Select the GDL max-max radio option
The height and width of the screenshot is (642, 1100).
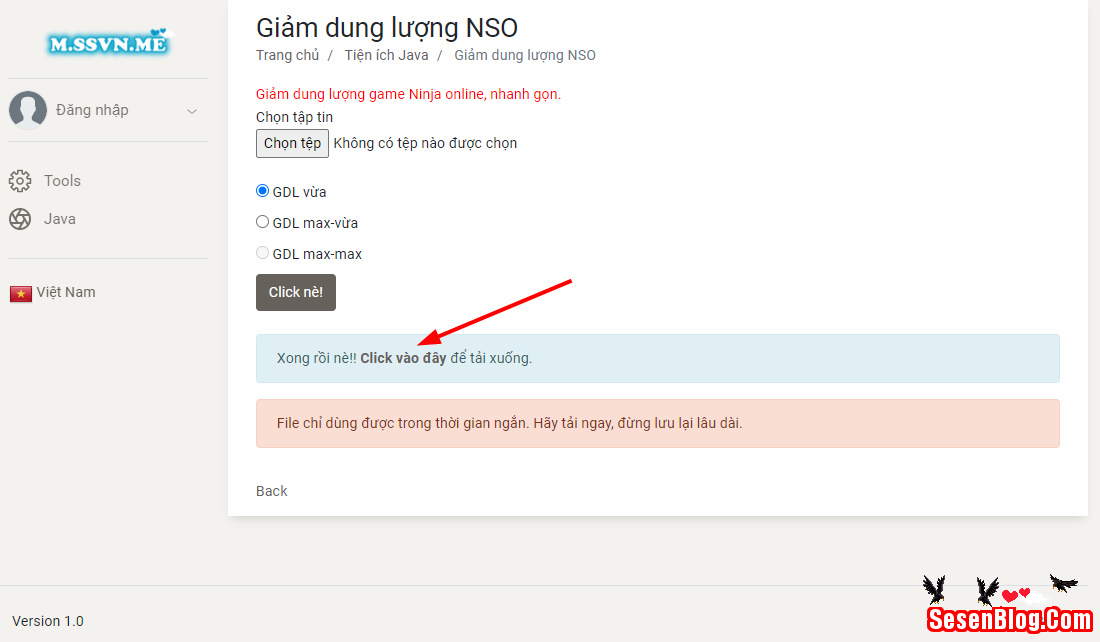pos(263,253)
